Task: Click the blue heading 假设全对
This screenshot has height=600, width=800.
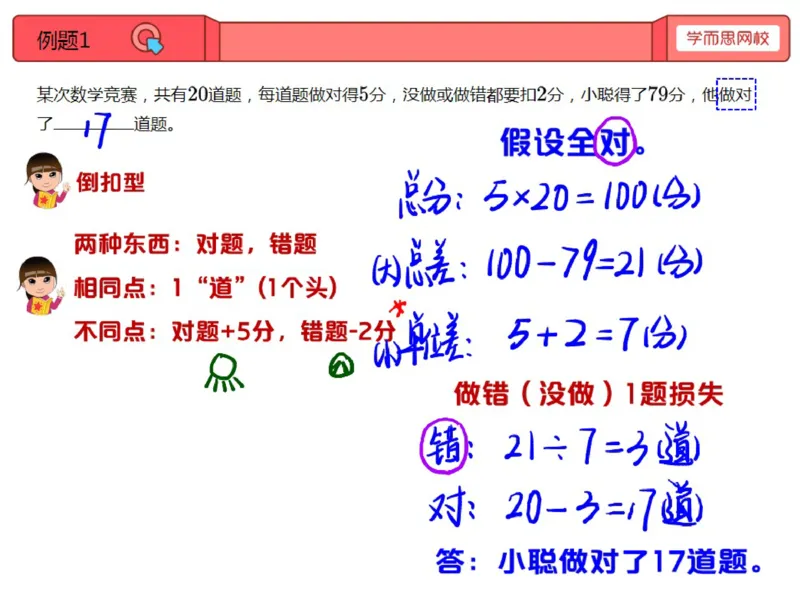Action: click(x=573, y=141)
